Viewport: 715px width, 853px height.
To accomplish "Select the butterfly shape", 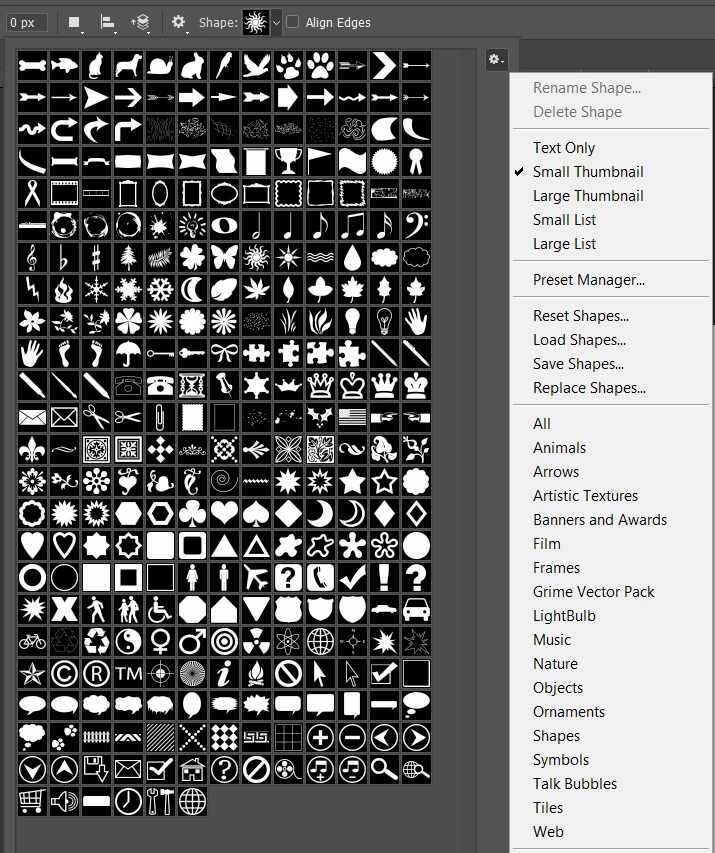I will (x=224, y=258).
